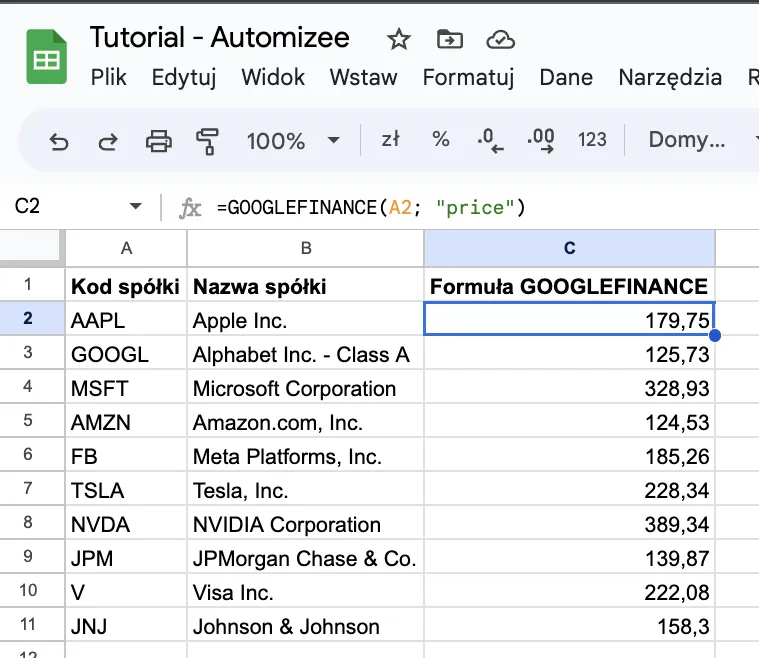The height and width of the screenshot is (658, 759).
Task: Expand the name box dropdown arrow
Action: pos(136,206)
